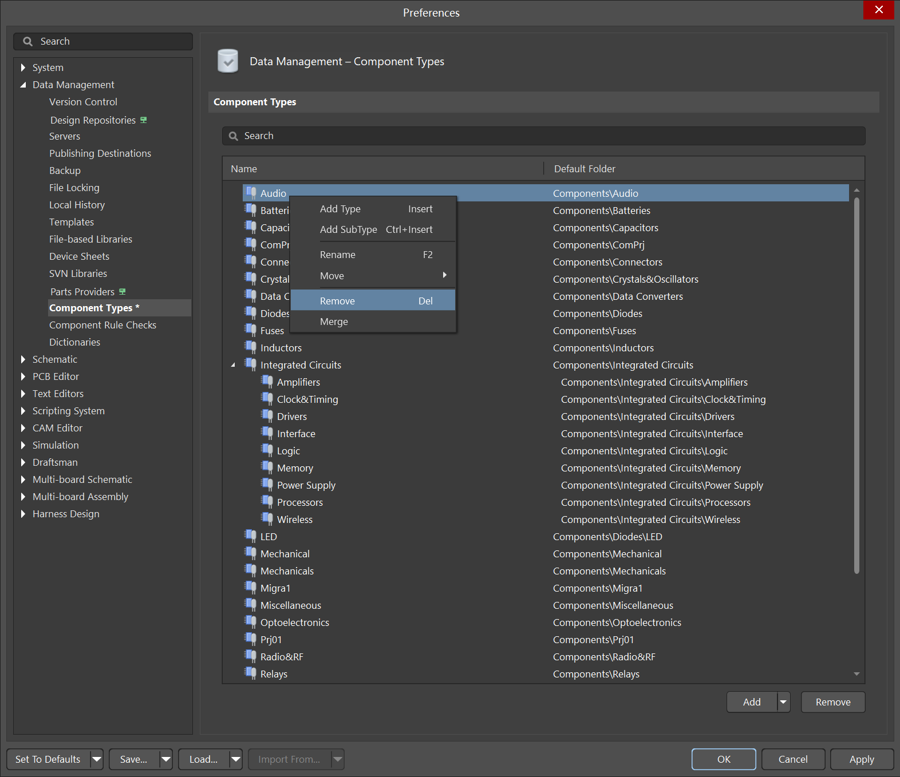This screenshot has height=777, width=900.
Task: Focus the Component Types search field
Action: click(x=544, y=136)
